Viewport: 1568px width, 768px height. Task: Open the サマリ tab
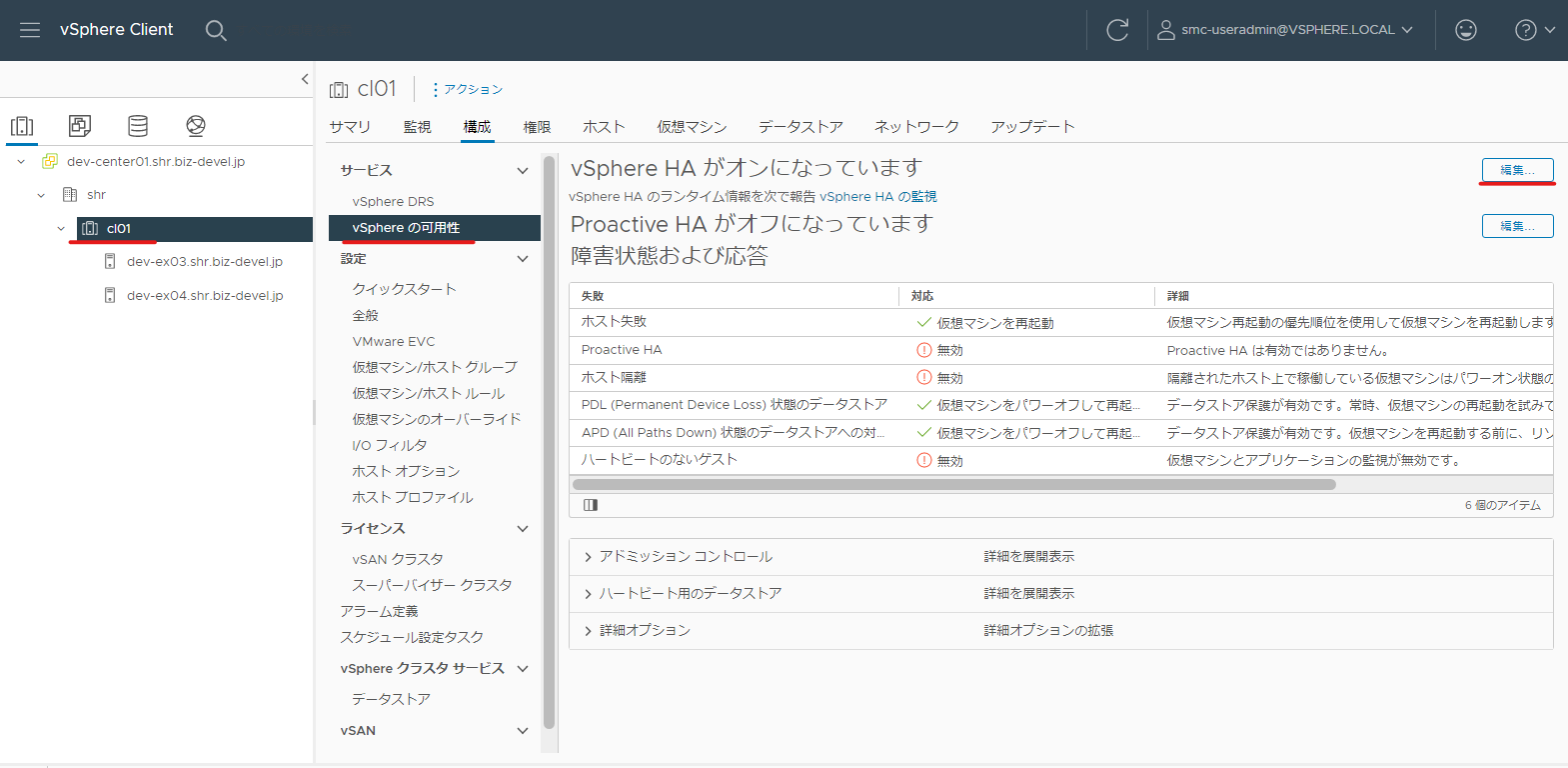click(350, 127)
